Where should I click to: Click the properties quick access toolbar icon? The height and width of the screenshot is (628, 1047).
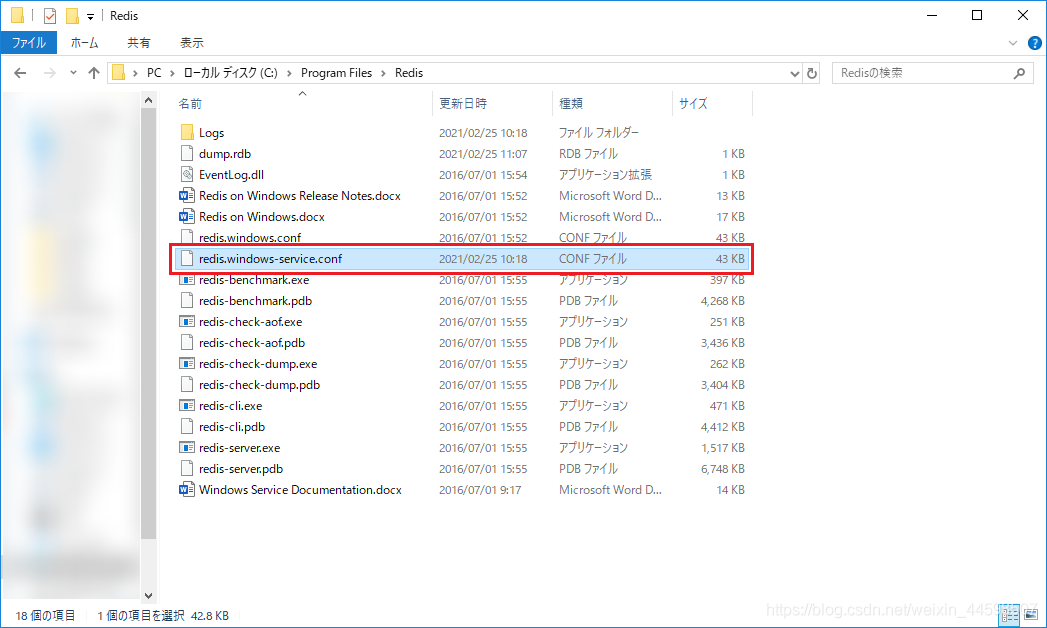(50, 15)
